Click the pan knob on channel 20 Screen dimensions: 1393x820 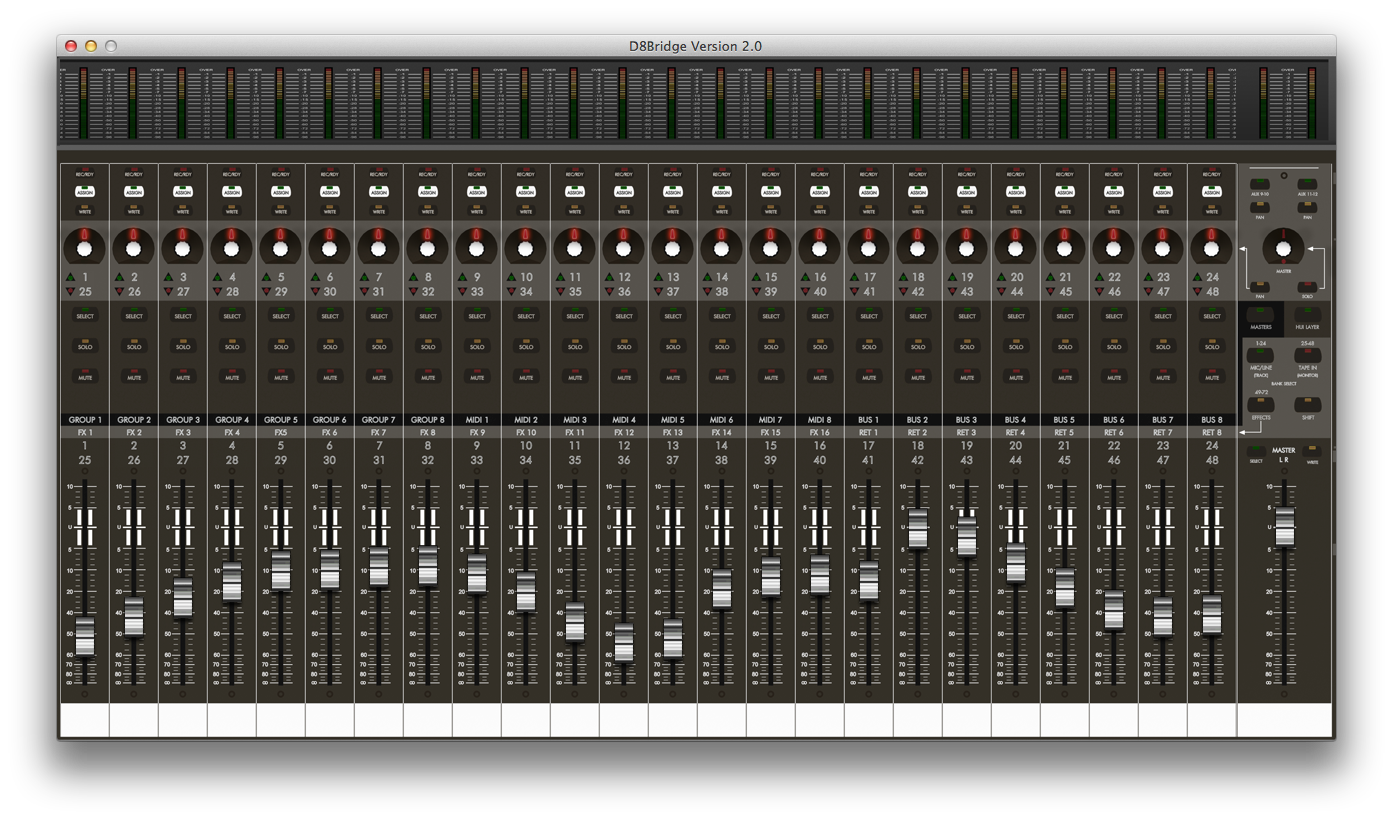1016,245
